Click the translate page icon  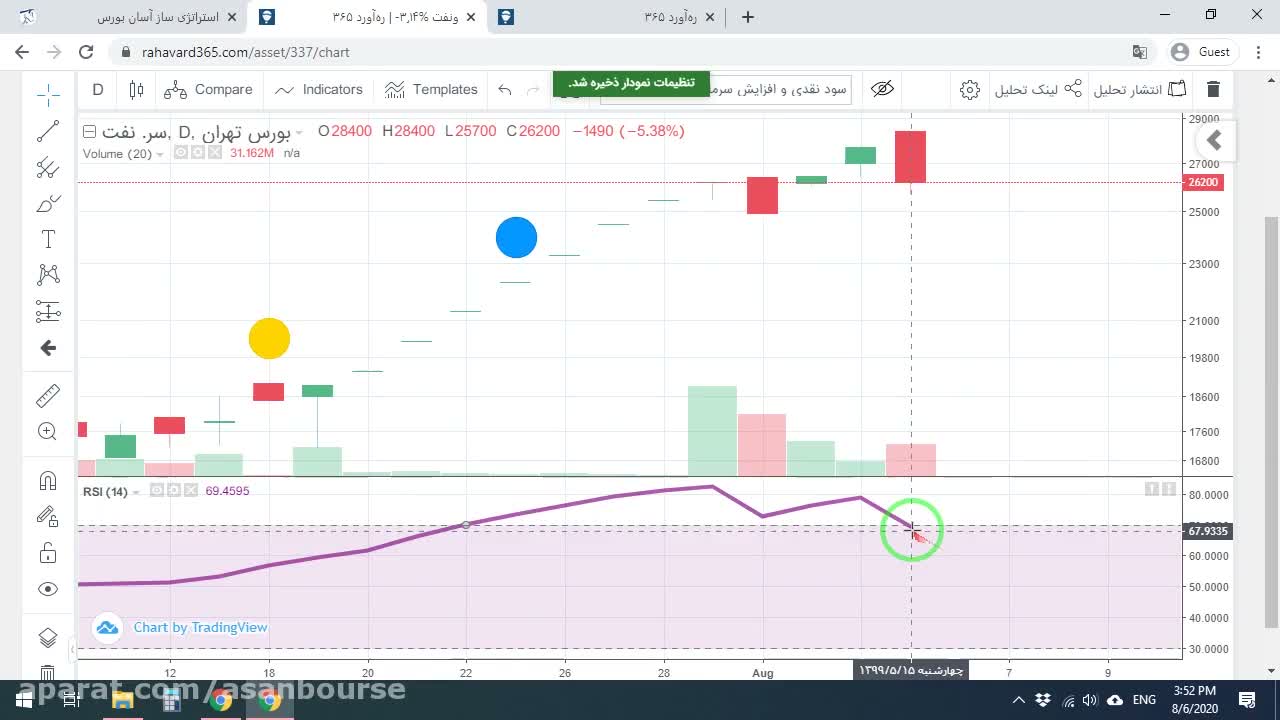click(1139, 52)
